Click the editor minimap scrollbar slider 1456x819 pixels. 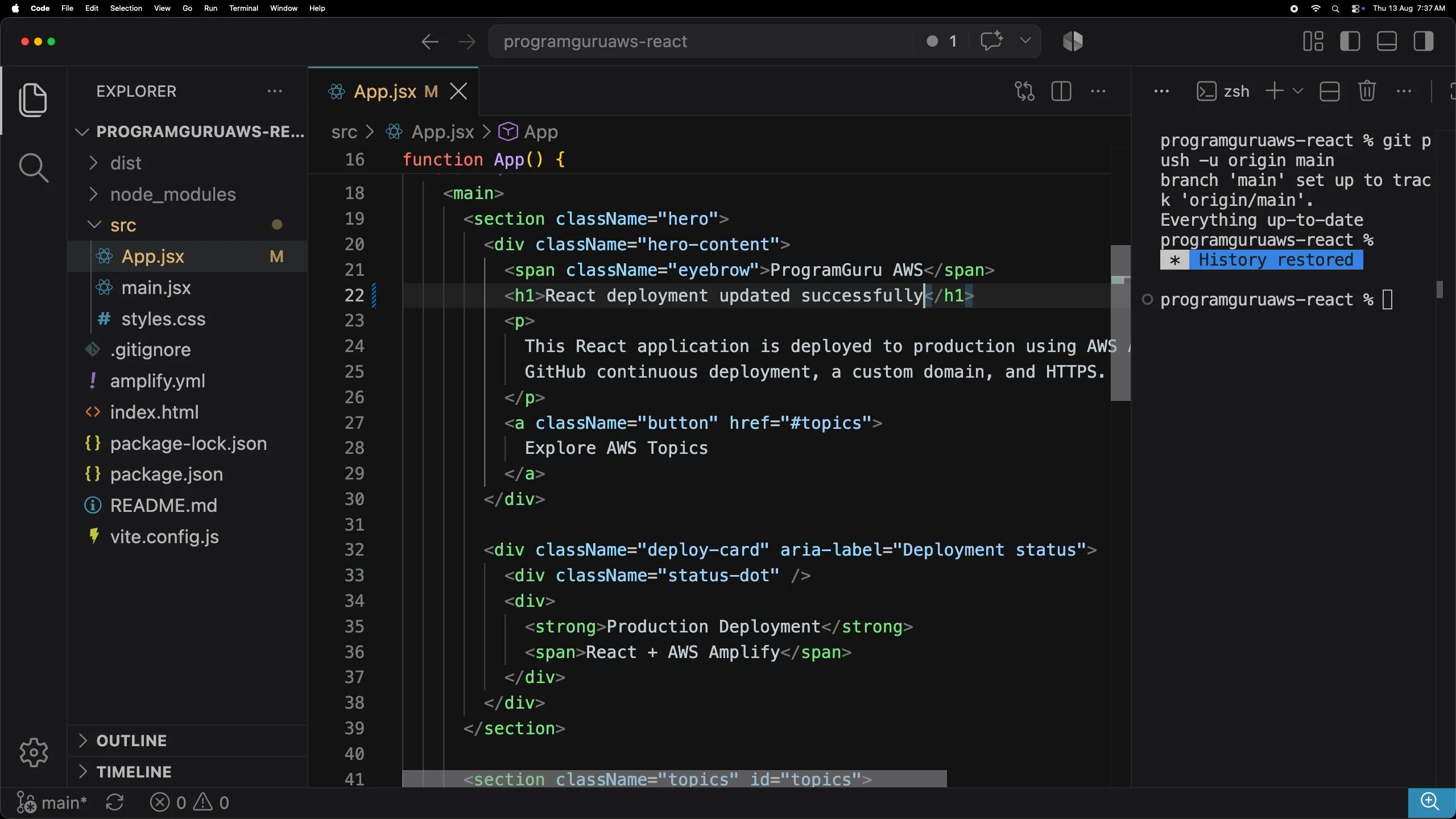1120,323
